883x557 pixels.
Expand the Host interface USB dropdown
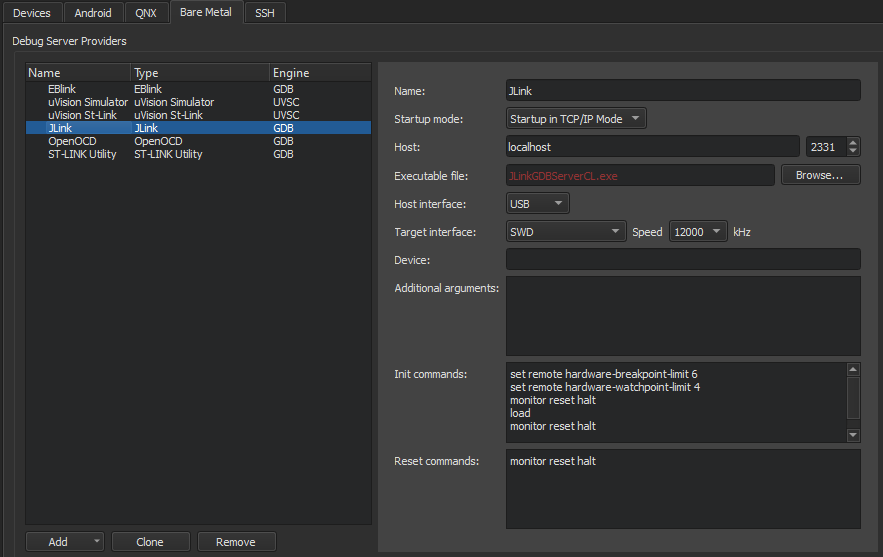pyautogui.click(x=537, y=204)
